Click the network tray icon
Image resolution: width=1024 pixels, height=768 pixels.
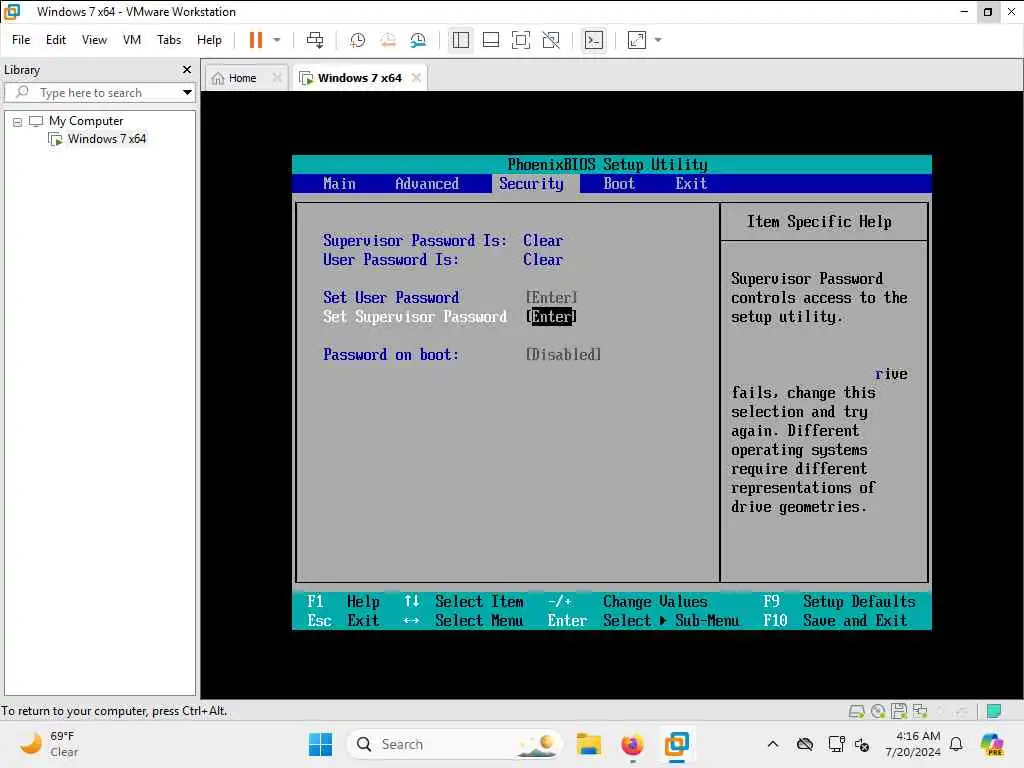(x=836, y=744)
